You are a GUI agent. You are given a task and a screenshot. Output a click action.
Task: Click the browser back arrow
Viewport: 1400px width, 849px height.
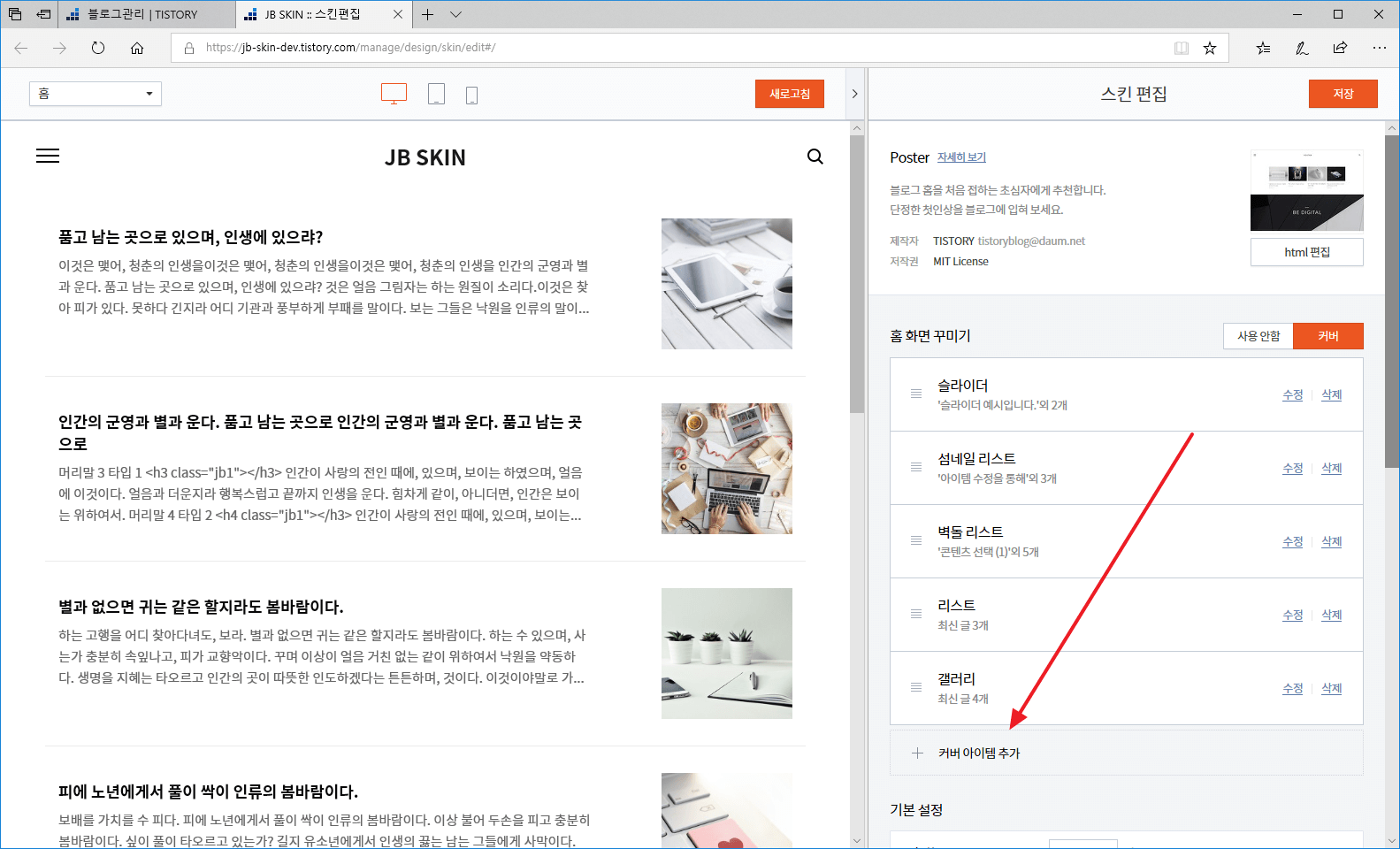pos(21,48)
